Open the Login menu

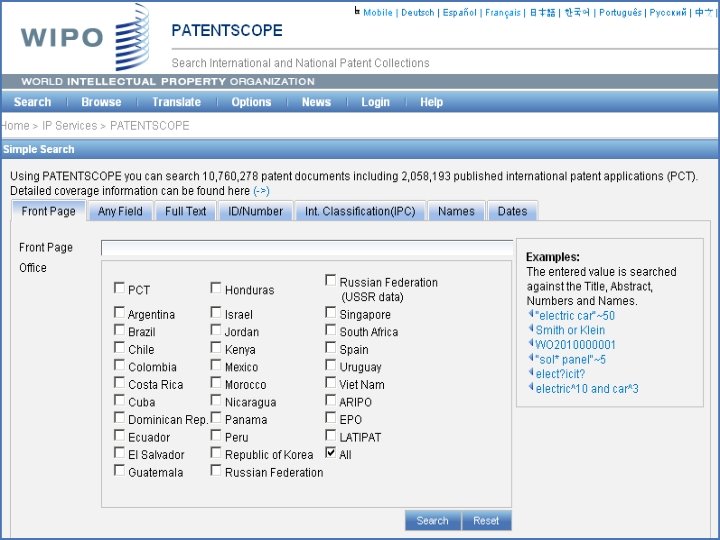click(375, 102)
